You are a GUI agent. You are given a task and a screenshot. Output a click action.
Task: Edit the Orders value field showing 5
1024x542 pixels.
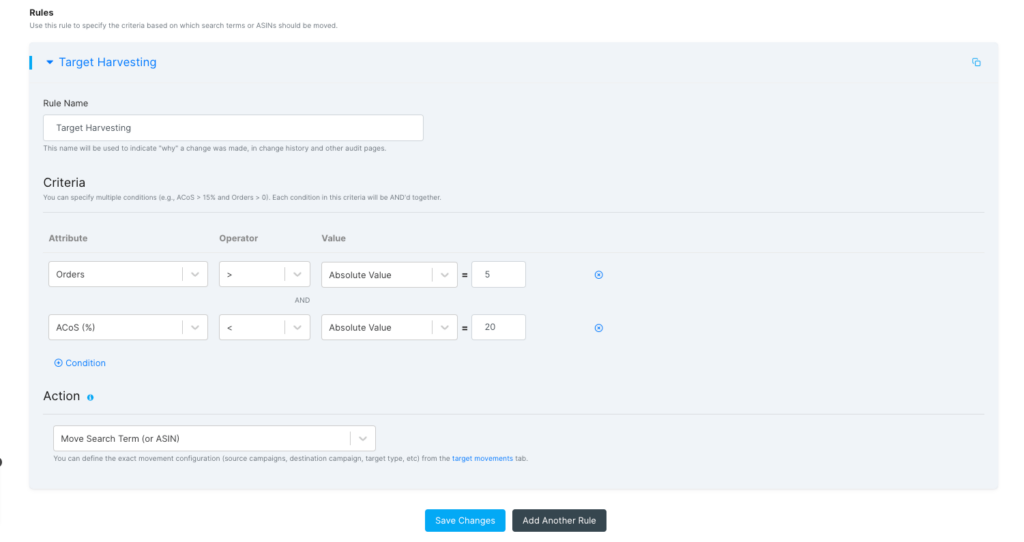click(x=498, y=274)
